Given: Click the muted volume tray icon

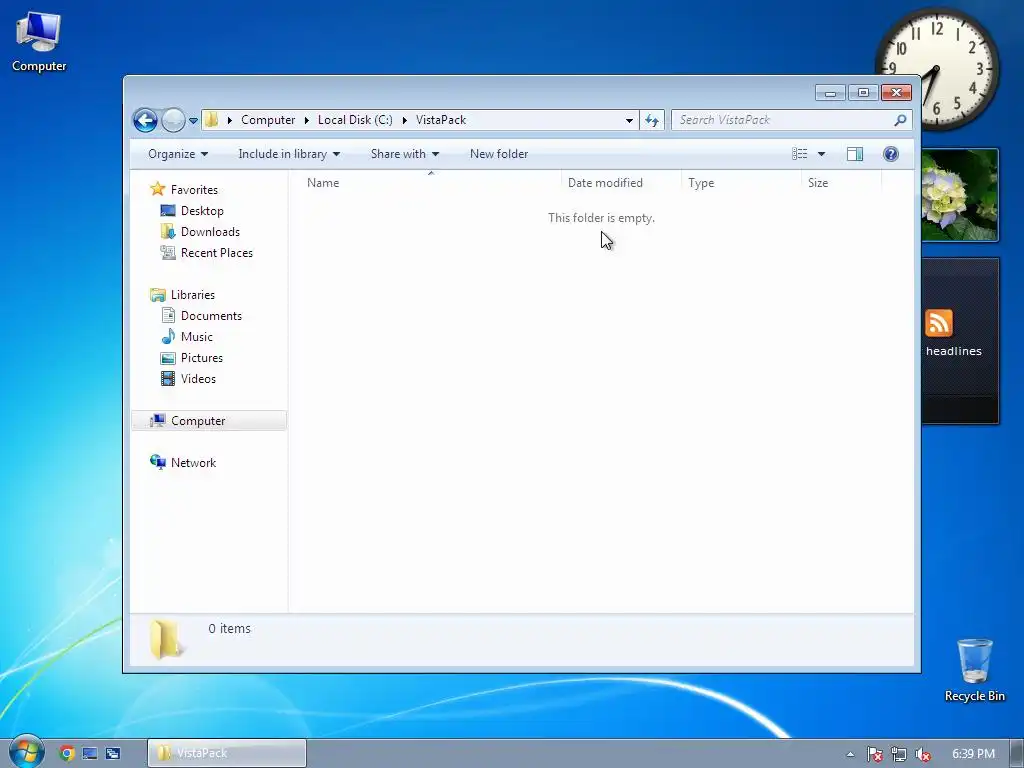Looking at the screenshot, I should pyautogui.click(x=923, y=754).
